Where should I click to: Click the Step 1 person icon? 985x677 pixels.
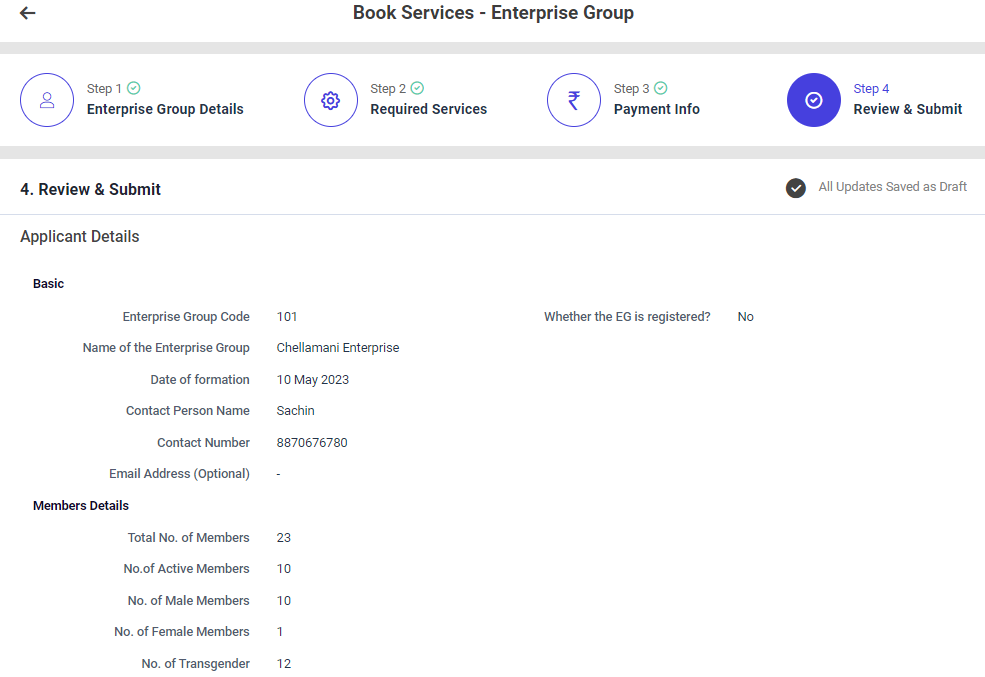point(47,100)
